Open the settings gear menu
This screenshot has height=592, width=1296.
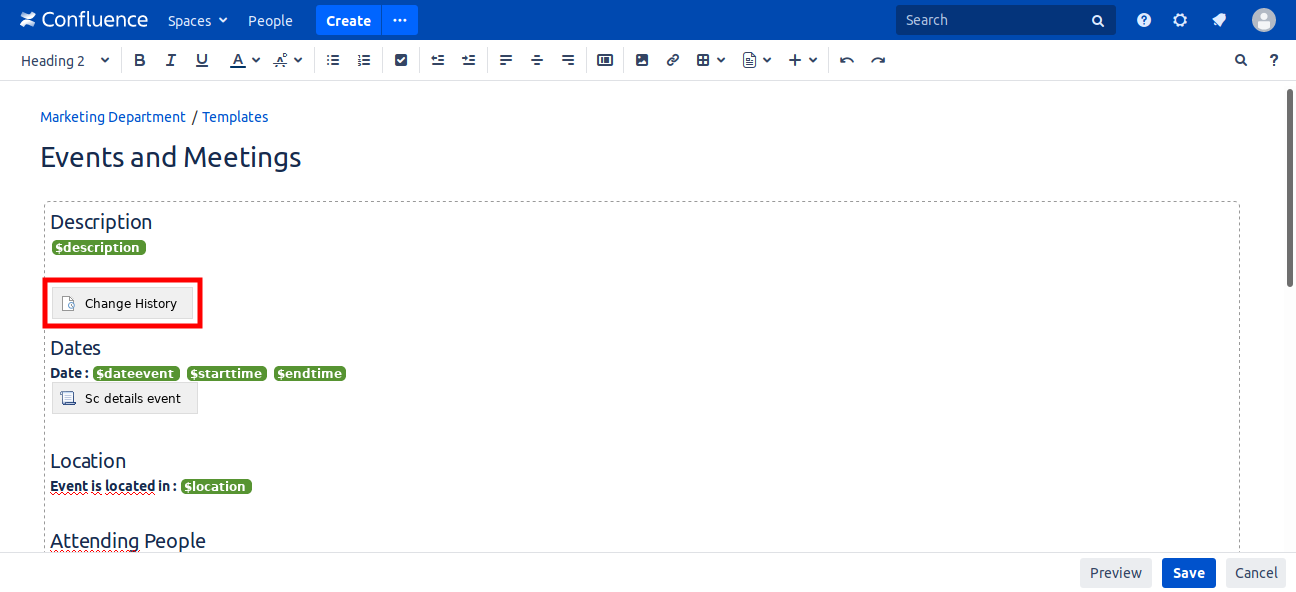click(1180, 20)
